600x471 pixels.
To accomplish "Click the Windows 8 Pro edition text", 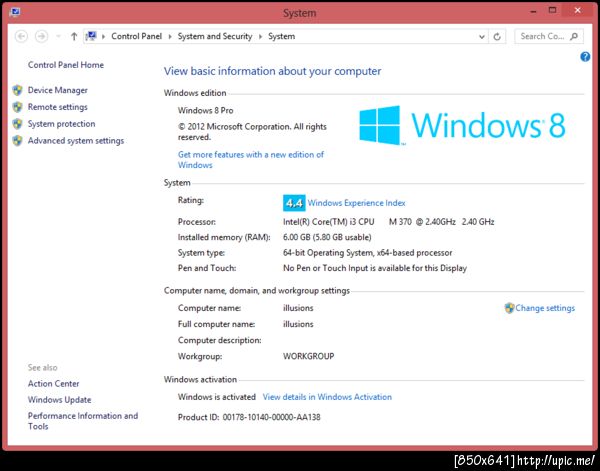I will coord(205,111).
